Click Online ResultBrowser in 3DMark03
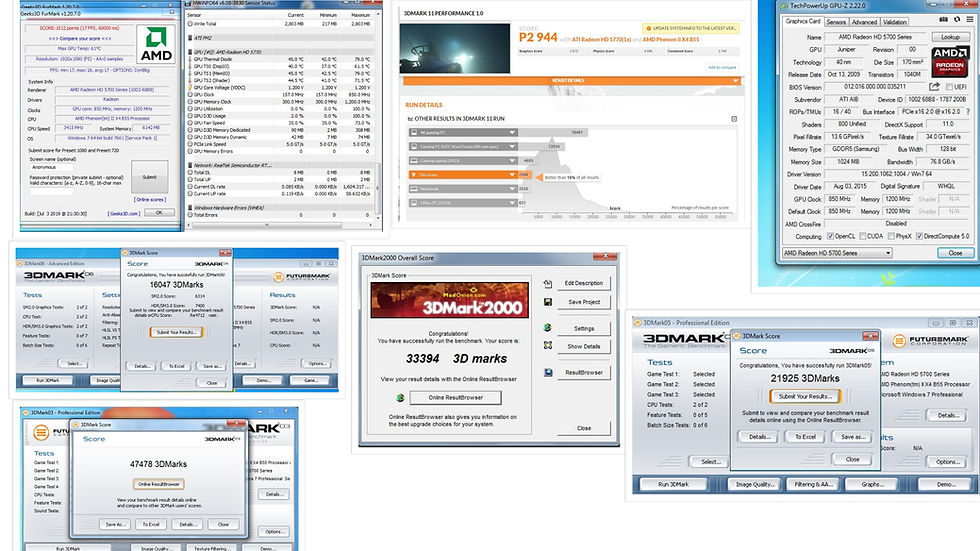 pyautogui.click(x=159, y=484)
